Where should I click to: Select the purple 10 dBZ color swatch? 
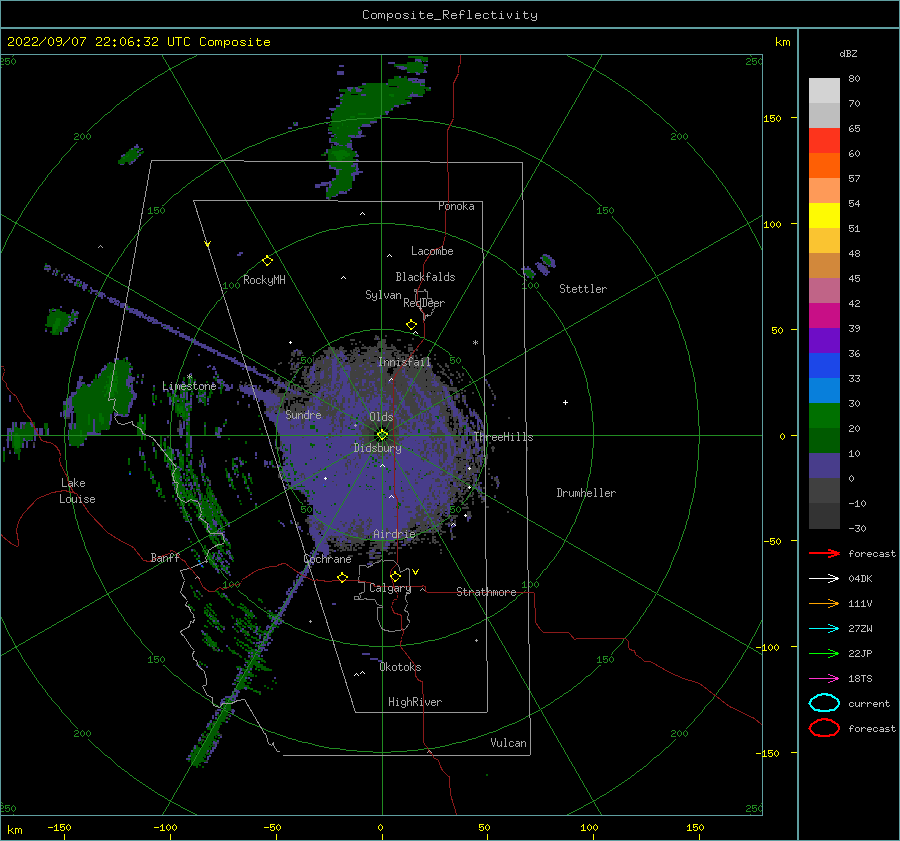(x=824, y=465)
